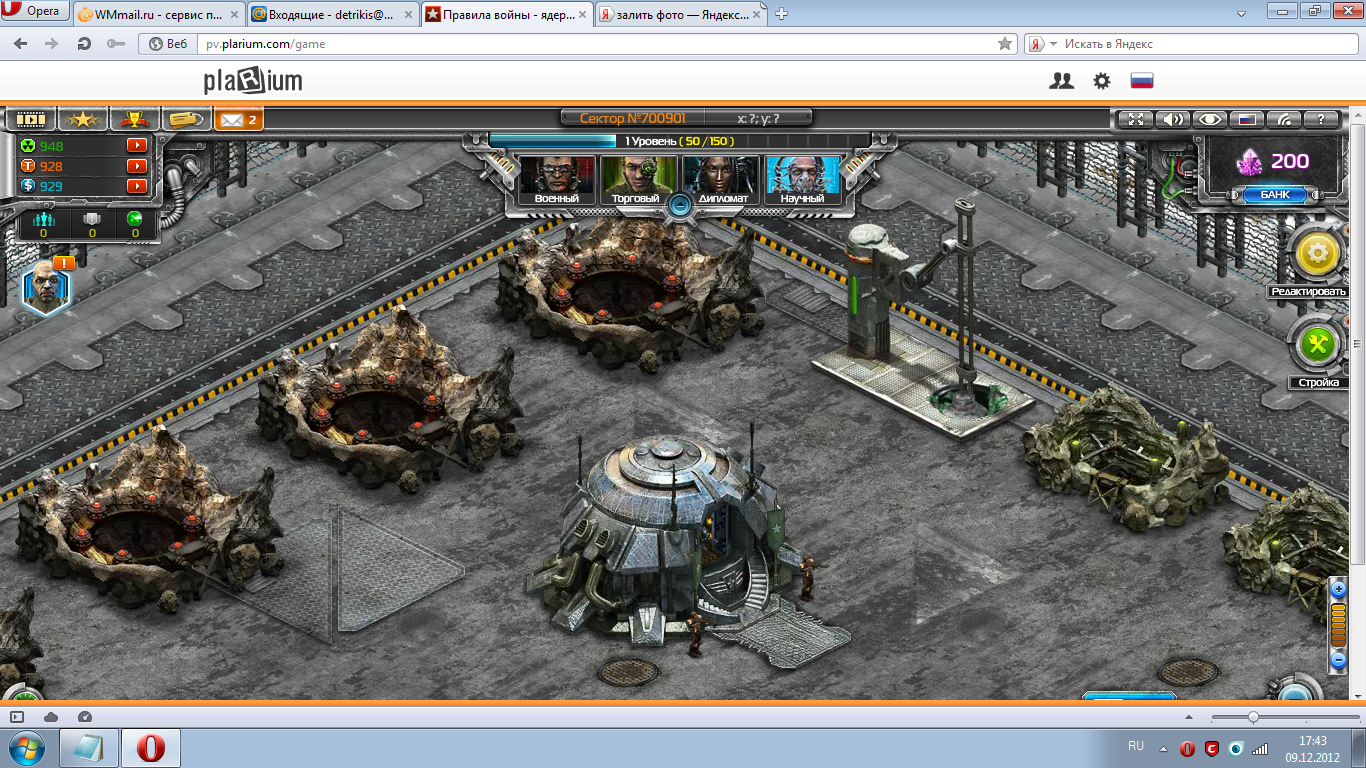Mute the game sound
This screenshot has width=1366, height=768.
(x=1172, y=119)
